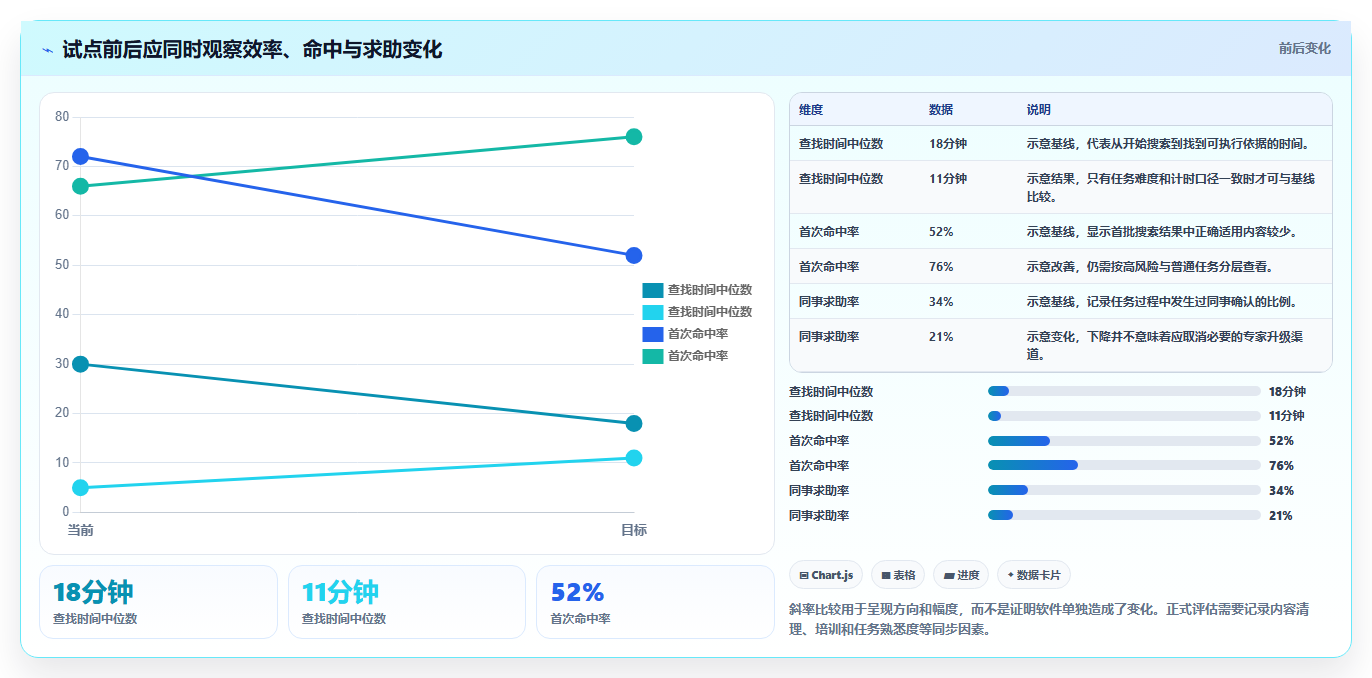The width and height of the screenshot is (1372, 678).
Task: Click the 说明 column header
Action: [1039, 110]
